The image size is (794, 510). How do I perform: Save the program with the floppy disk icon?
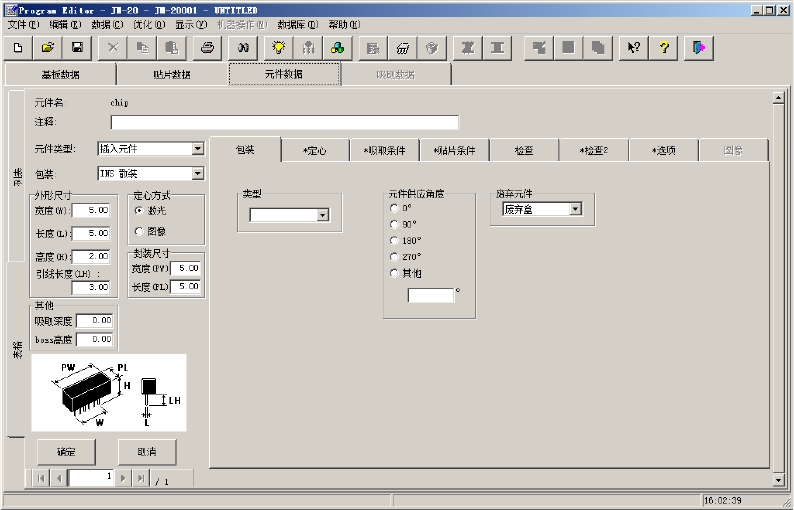(x=77, y=47)
